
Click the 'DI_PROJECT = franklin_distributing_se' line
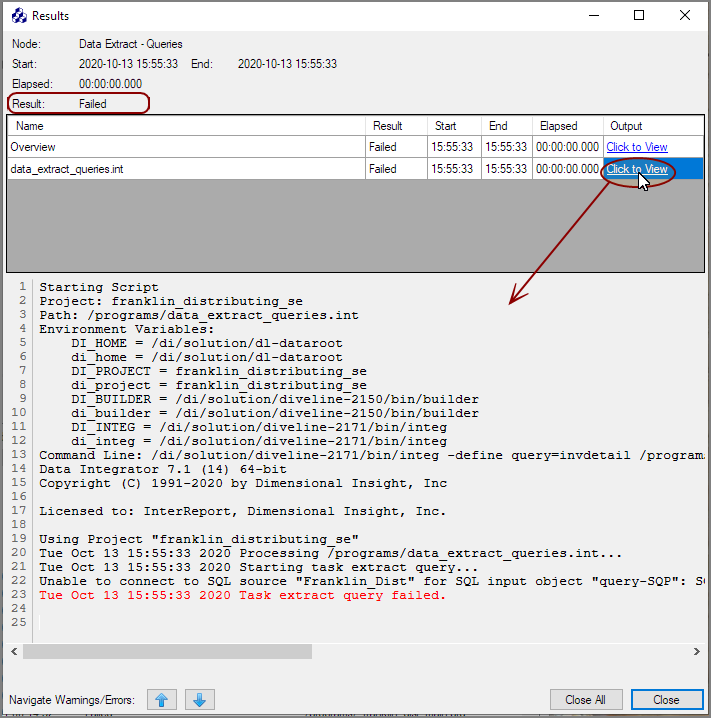coord(219,371)
